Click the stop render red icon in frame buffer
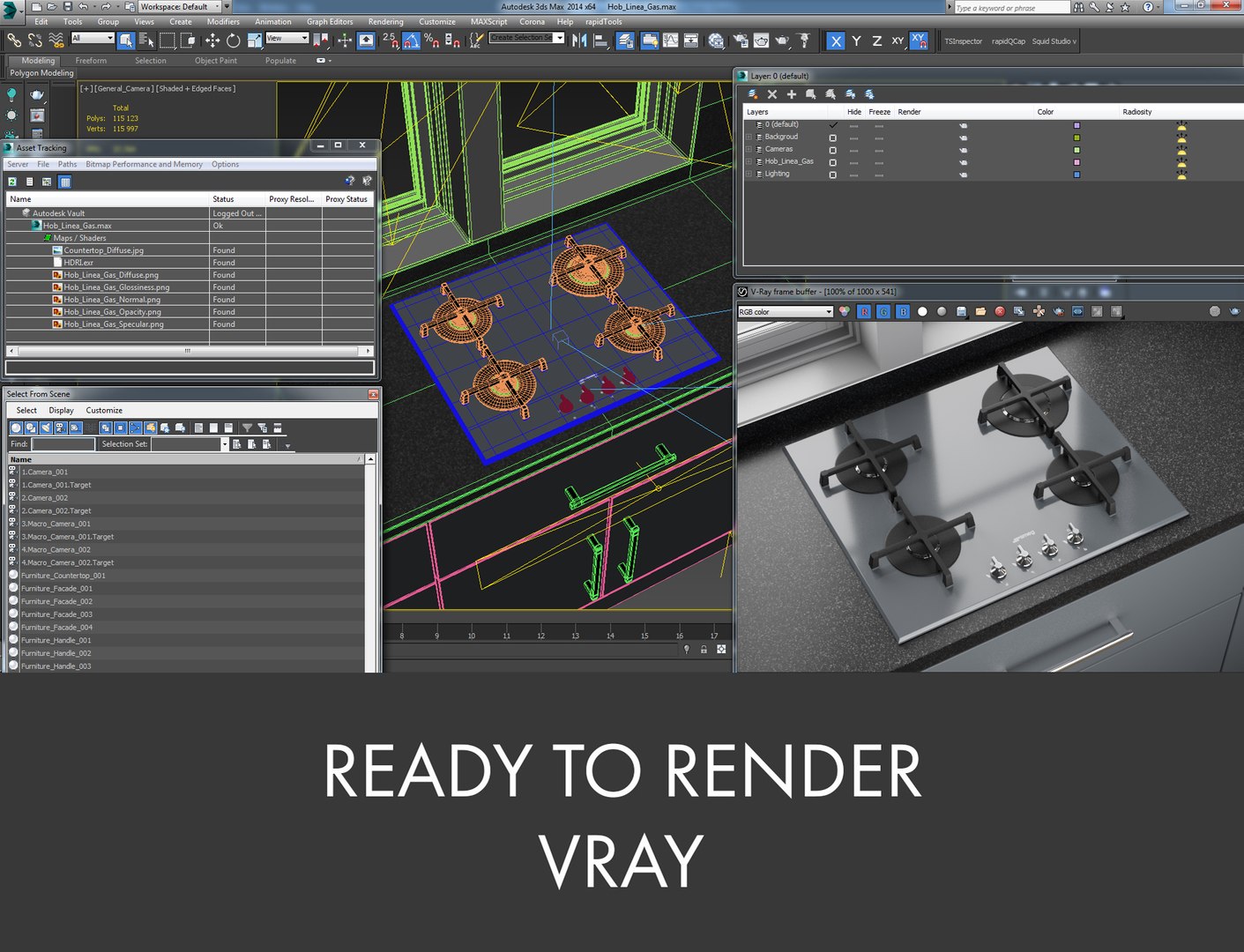The image size is (1244, 952). 1000,311
